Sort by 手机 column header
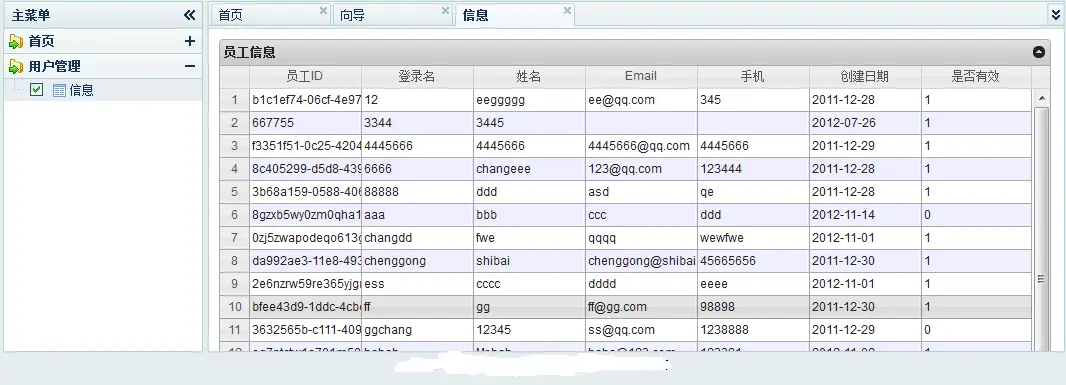Image resolution: width=1066 pixels, height=385 pixels. [753, 76]
